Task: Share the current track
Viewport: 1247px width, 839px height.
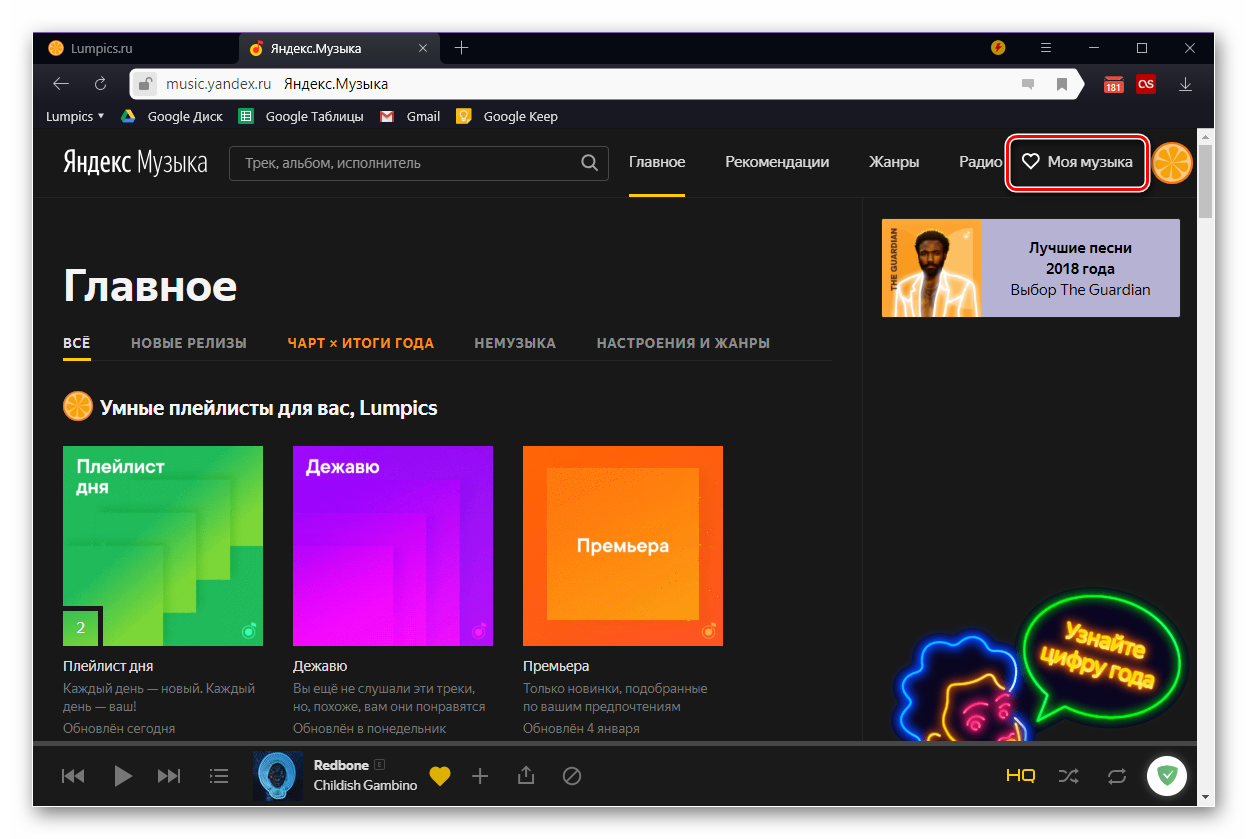Action: pyautogui.click(x=526, y=776)
